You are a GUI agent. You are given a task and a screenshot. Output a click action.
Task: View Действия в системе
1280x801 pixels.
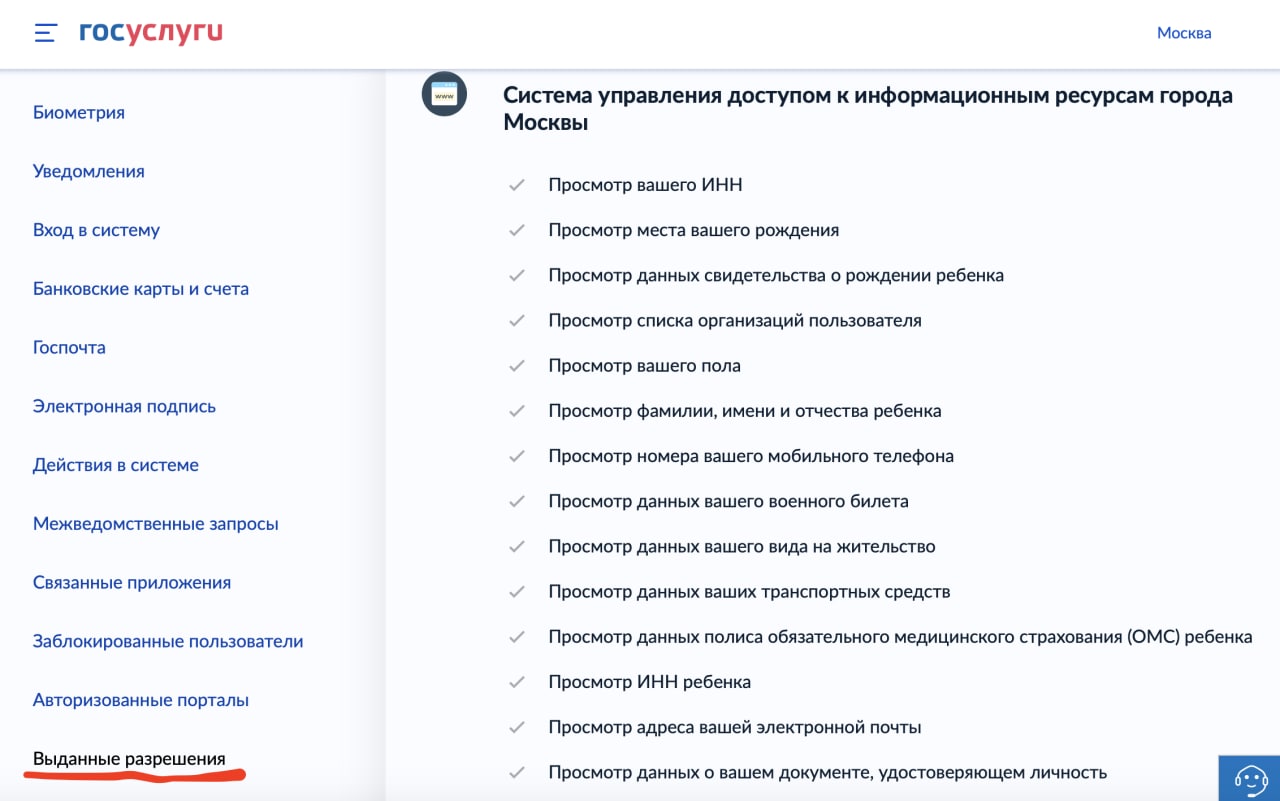click(x=116, y=465)
